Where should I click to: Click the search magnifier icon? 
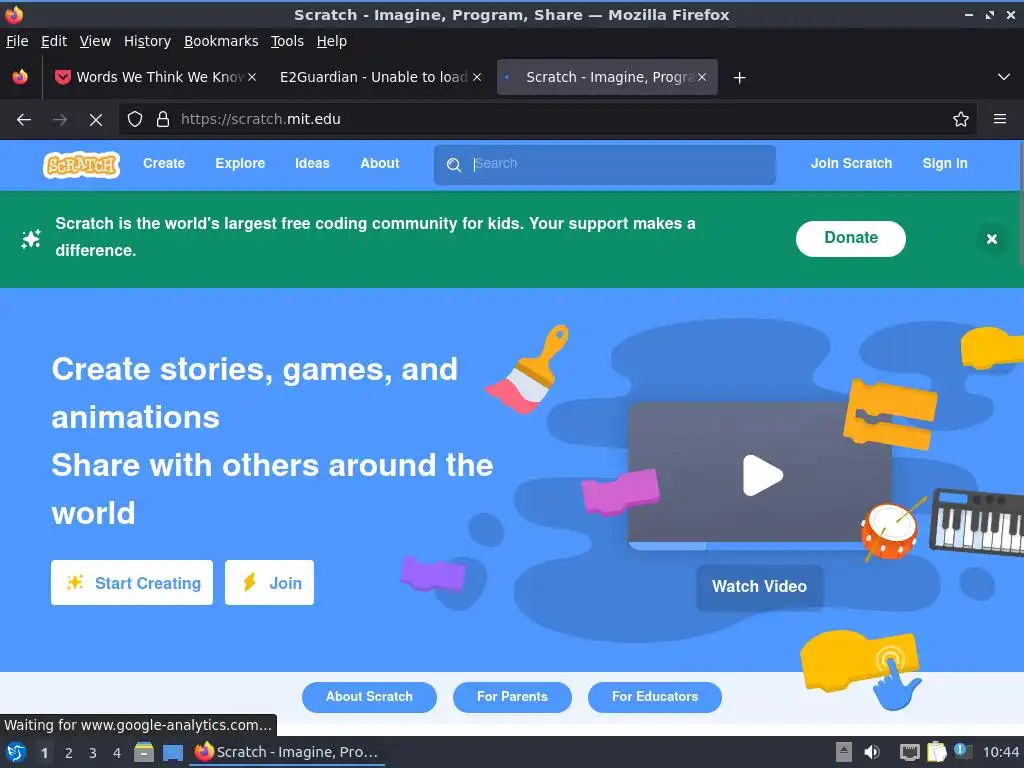pyautogui.click(x=454, y=165)
